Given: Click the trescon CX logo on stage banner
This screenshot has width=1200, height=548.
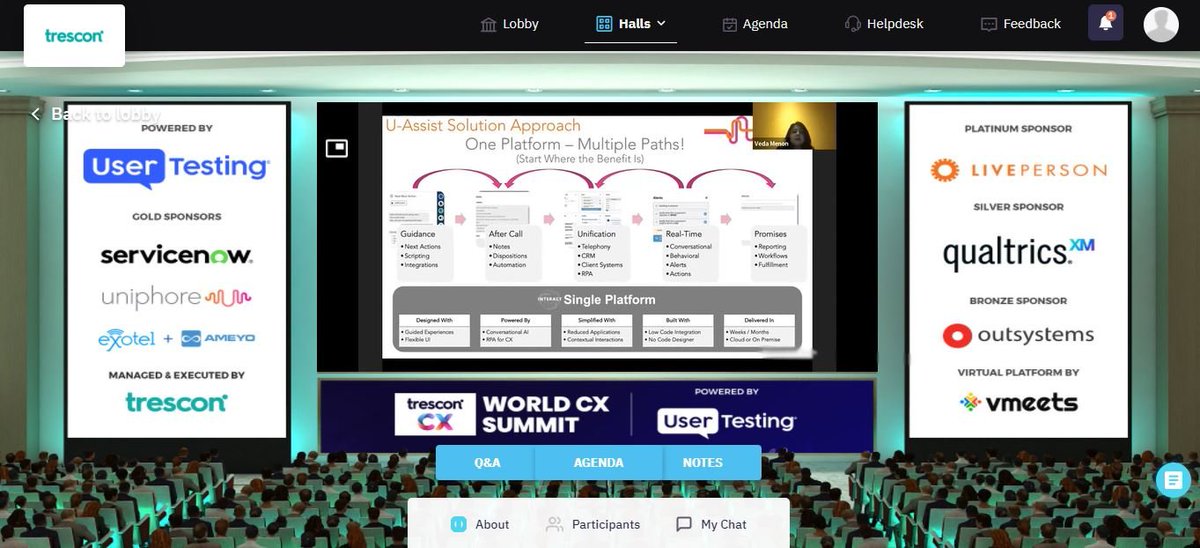Looking at the screenshot, I should click(x=434, y=414).
